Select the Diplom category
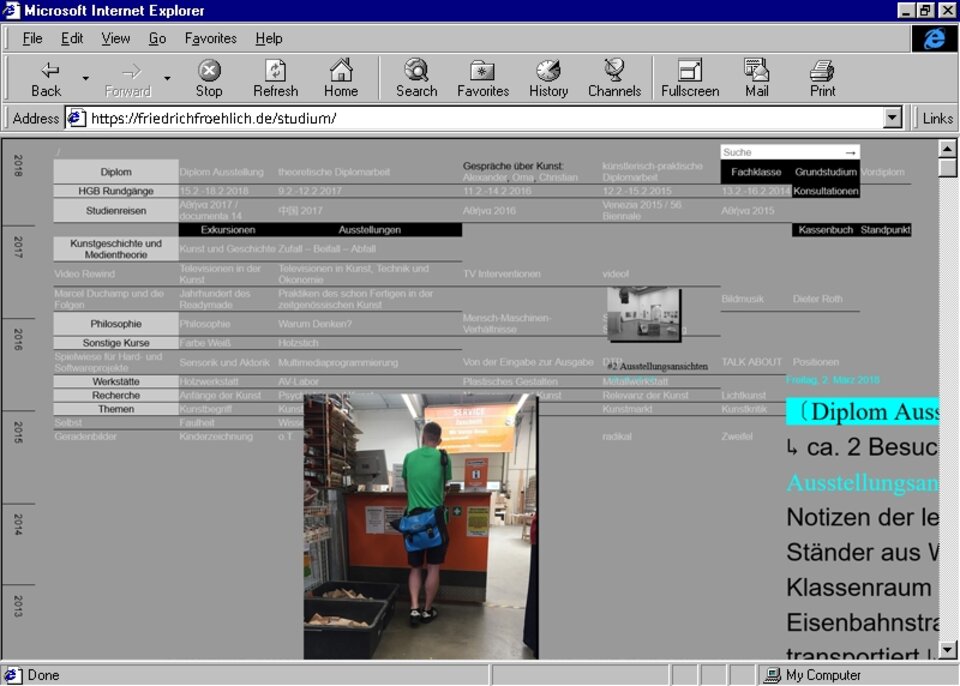Viewport: 960px width, 686px height. point(116,172)
